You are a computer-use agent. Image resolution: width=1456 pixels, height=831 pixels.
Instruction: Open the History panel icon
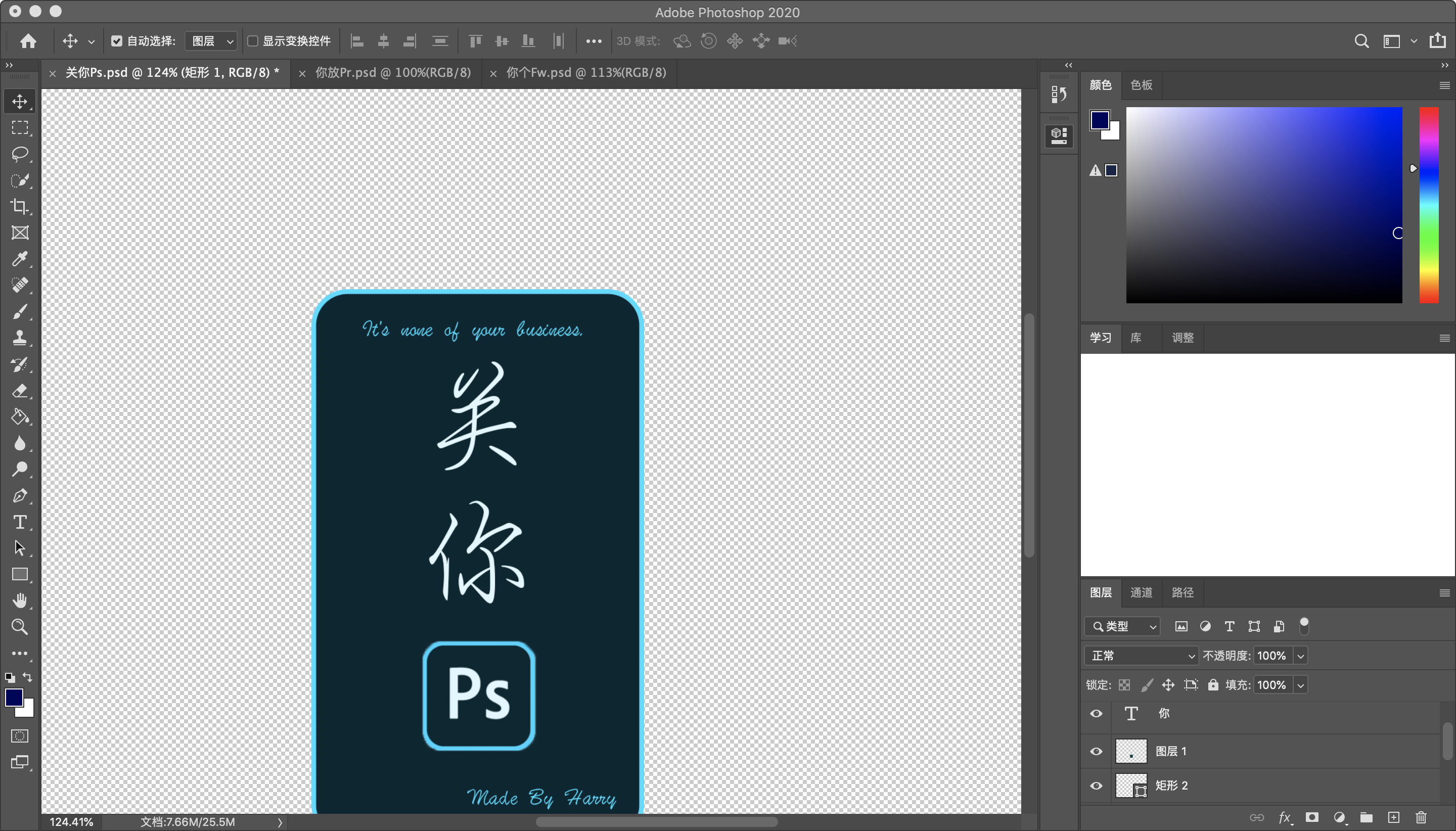pyautogui.click(x=1059, y=94)
